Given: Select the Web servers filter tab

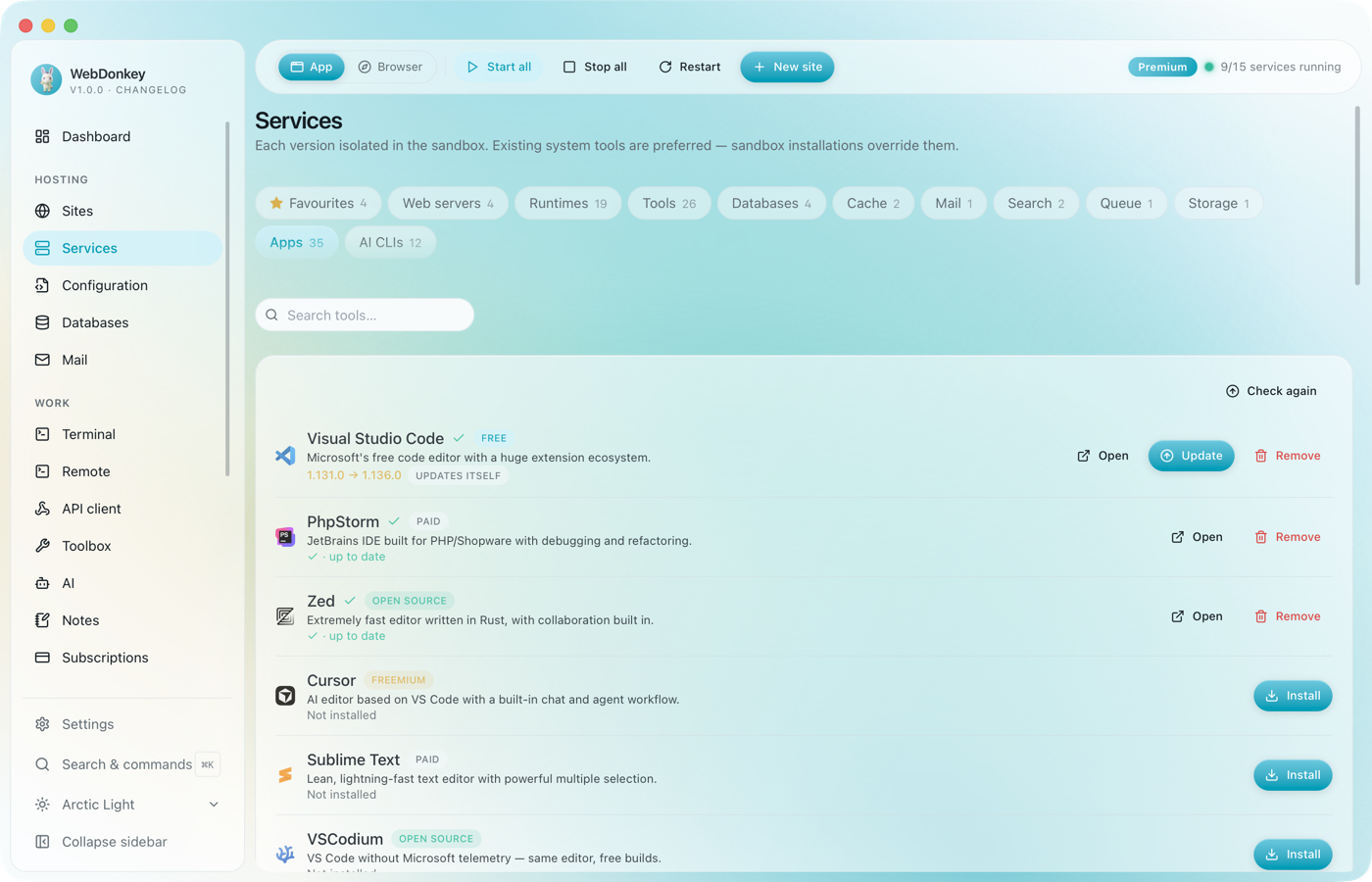Looking at the screenshot, I should (448, 203).
